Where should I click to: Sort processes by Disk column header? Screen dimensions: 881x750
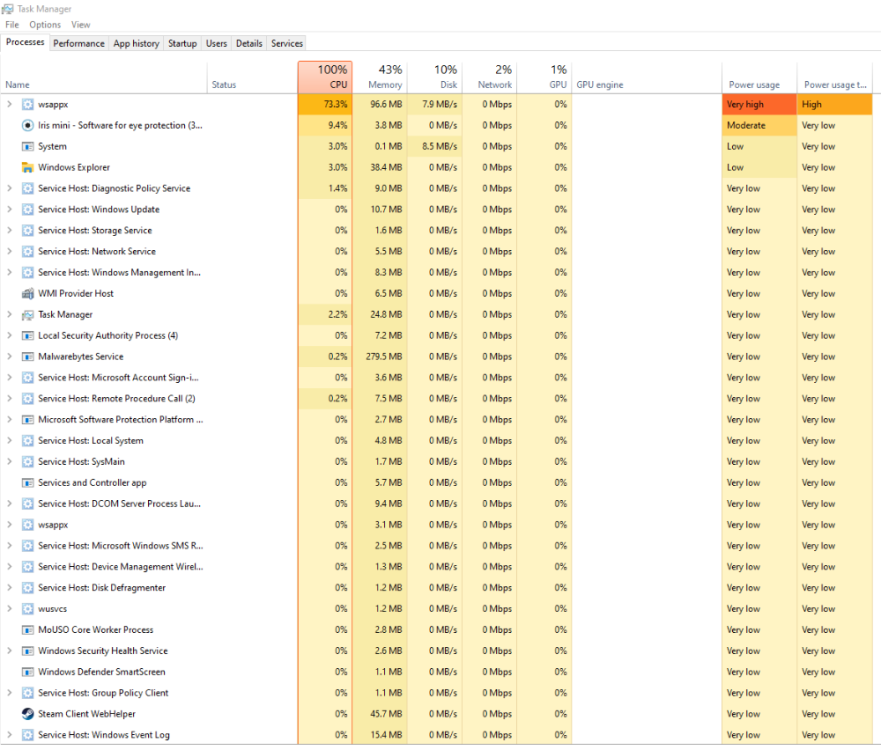coord(435,77)
